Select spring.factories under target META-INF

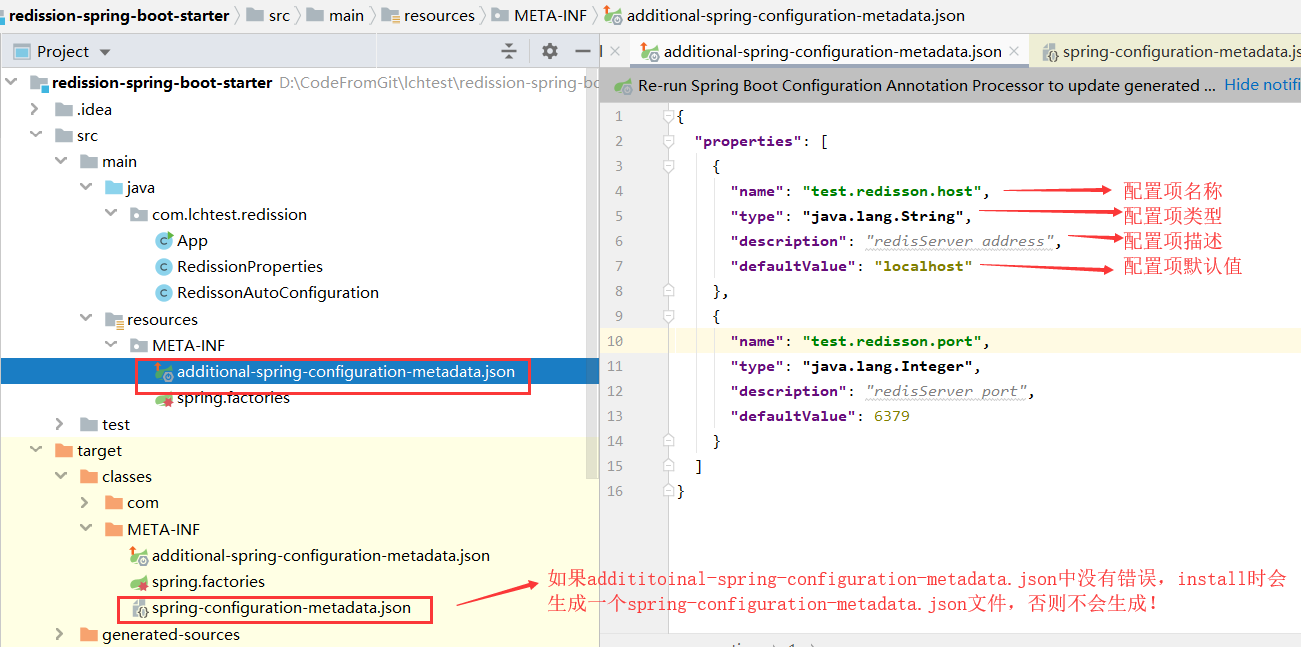(208, 581)
